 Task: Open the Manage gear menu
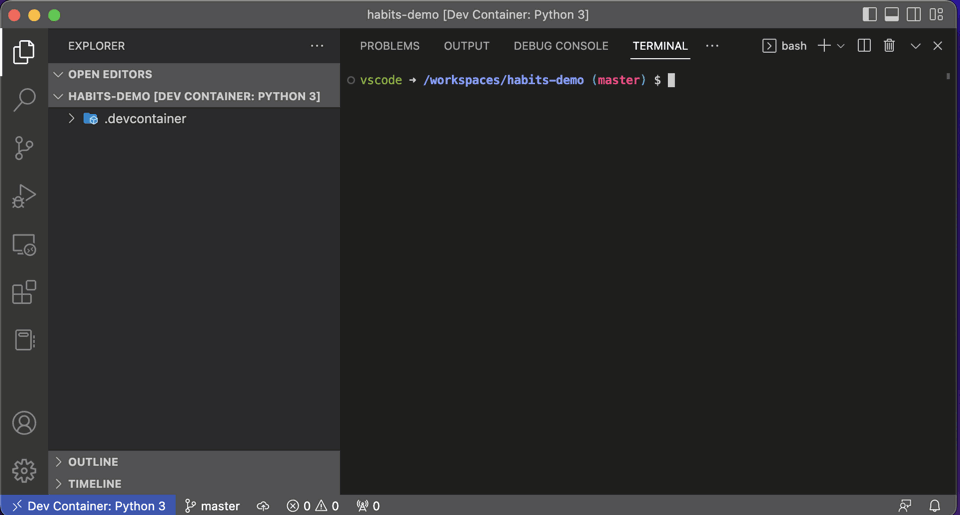24,471
